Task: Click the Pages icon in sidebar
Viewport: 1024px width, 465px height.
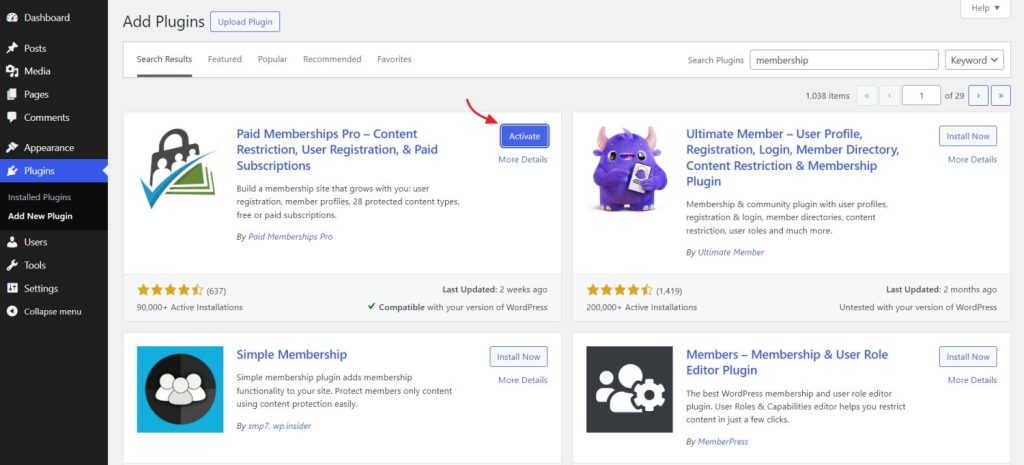Action: coord(12,95)
